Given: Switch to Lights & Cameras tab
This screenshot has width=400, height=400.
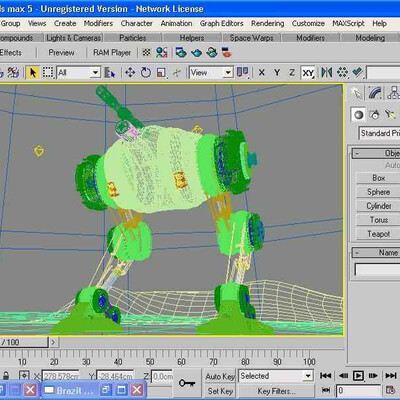Looking at the screenshot, I should point(73,38).
